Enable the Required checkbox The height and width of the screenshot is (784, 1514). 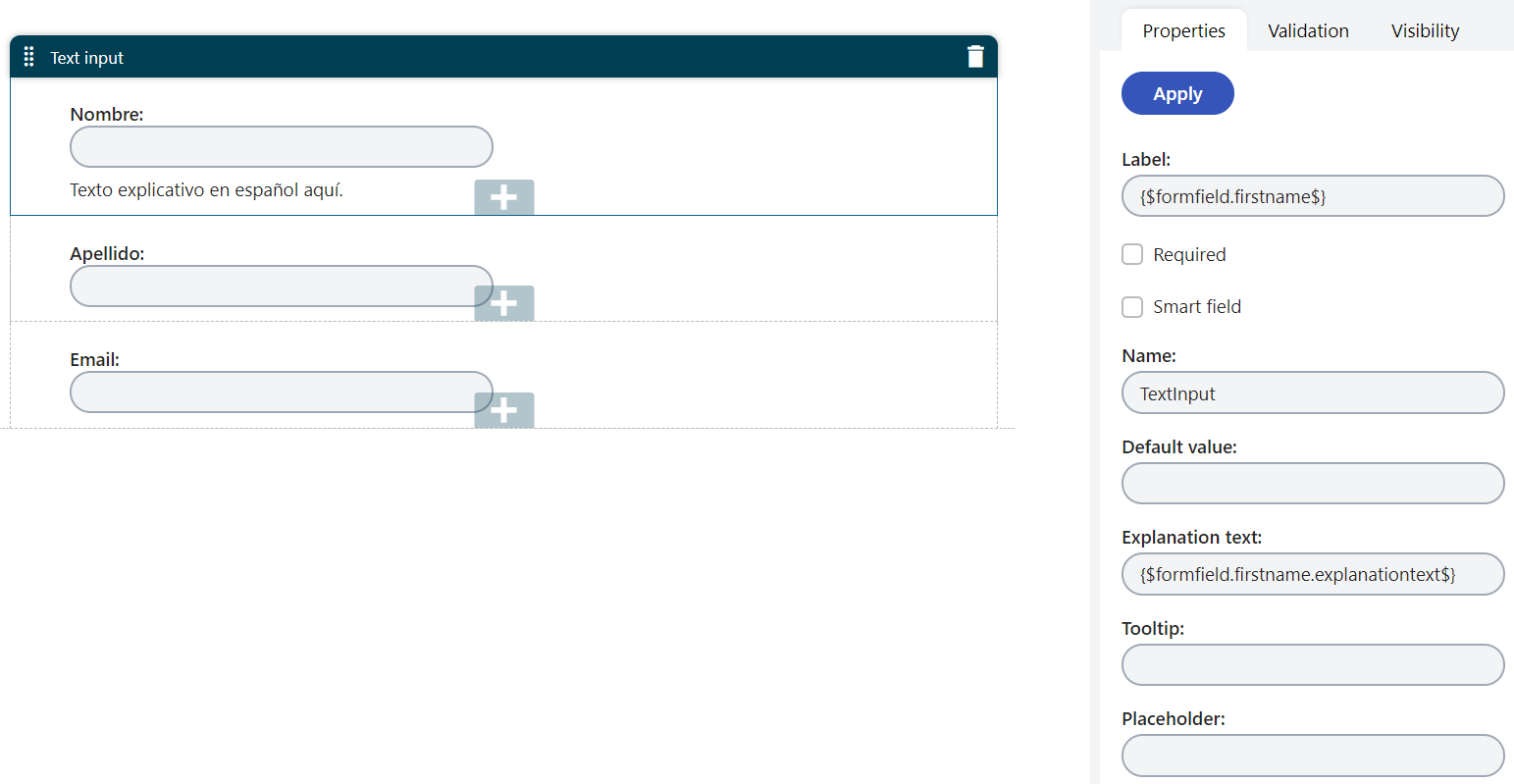[x=1132, y=254]
